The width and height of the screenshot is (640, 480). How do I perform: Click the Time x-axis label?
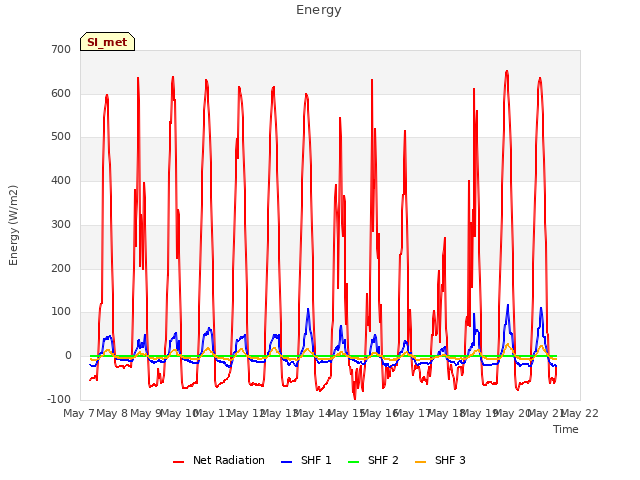[566, 429]
